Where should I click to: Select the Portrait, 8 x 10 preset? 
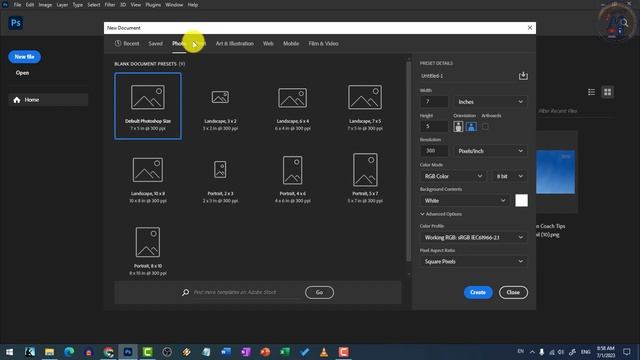click(148, 251)
